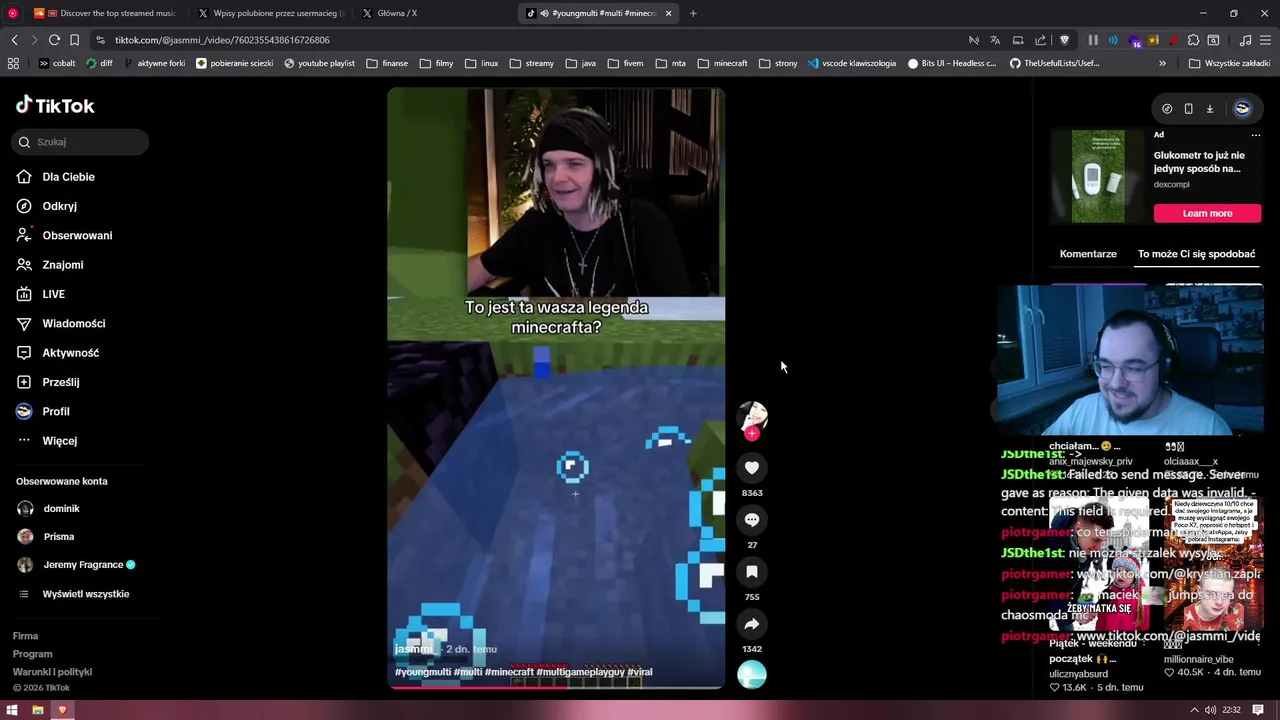Image resolution: width=1280 pixels, height=720 pixels.
Task: Open the jasmmi_ author name on video
Action: tap(416, 649)
